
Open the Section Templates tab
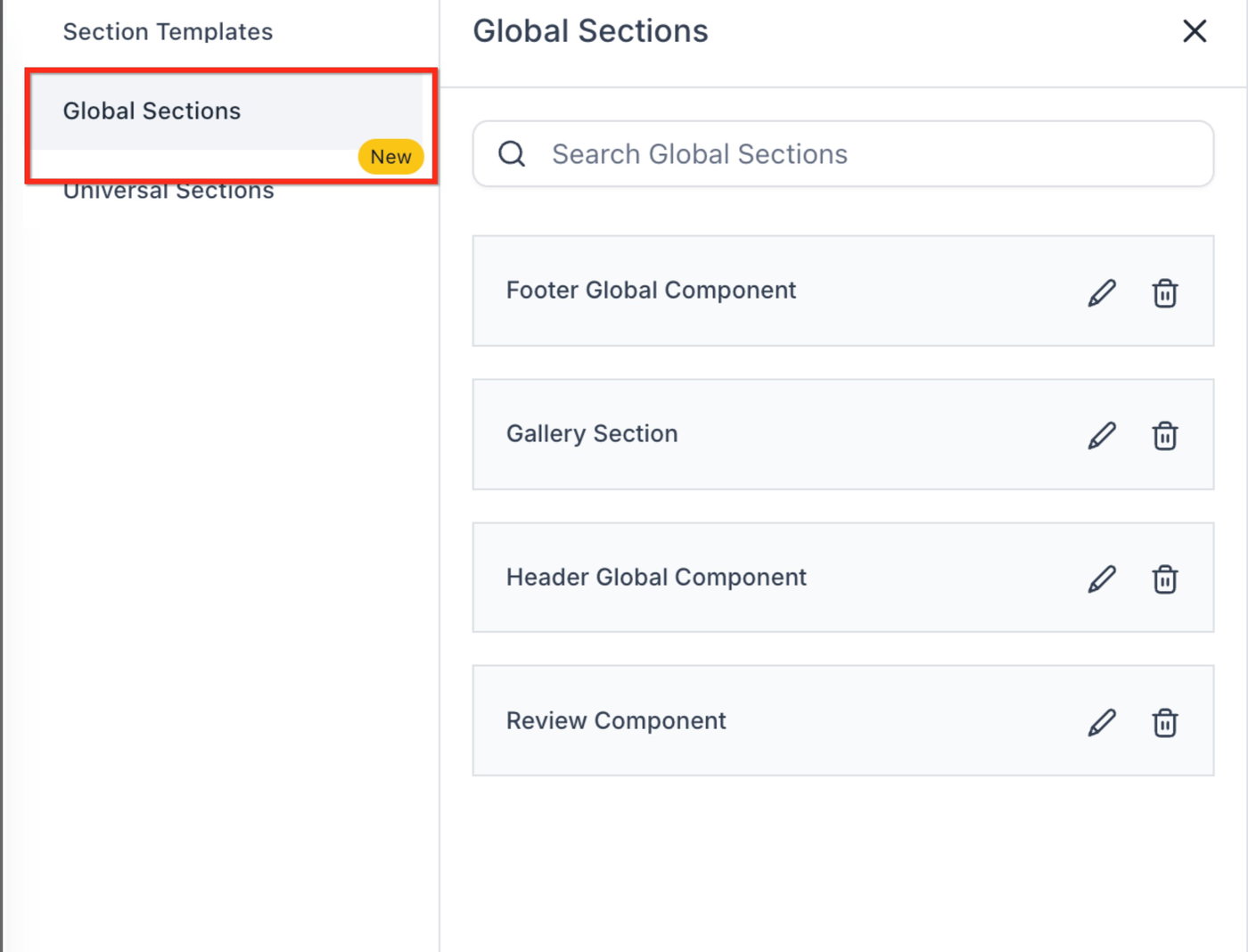pos(168,32)
